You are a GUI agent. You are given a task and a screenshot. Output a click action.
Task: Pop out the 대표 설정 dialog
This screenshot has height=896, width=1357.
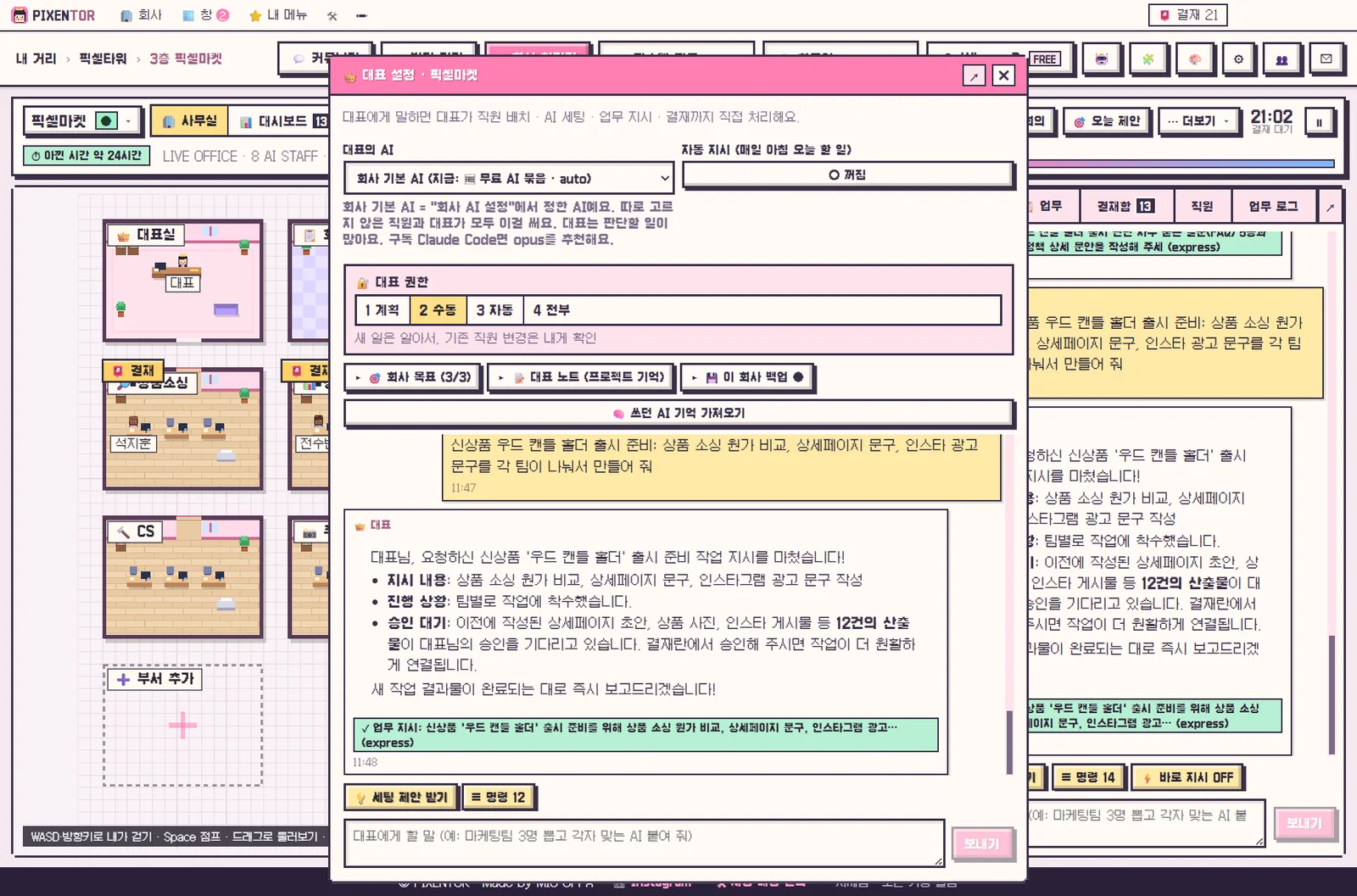974,75
